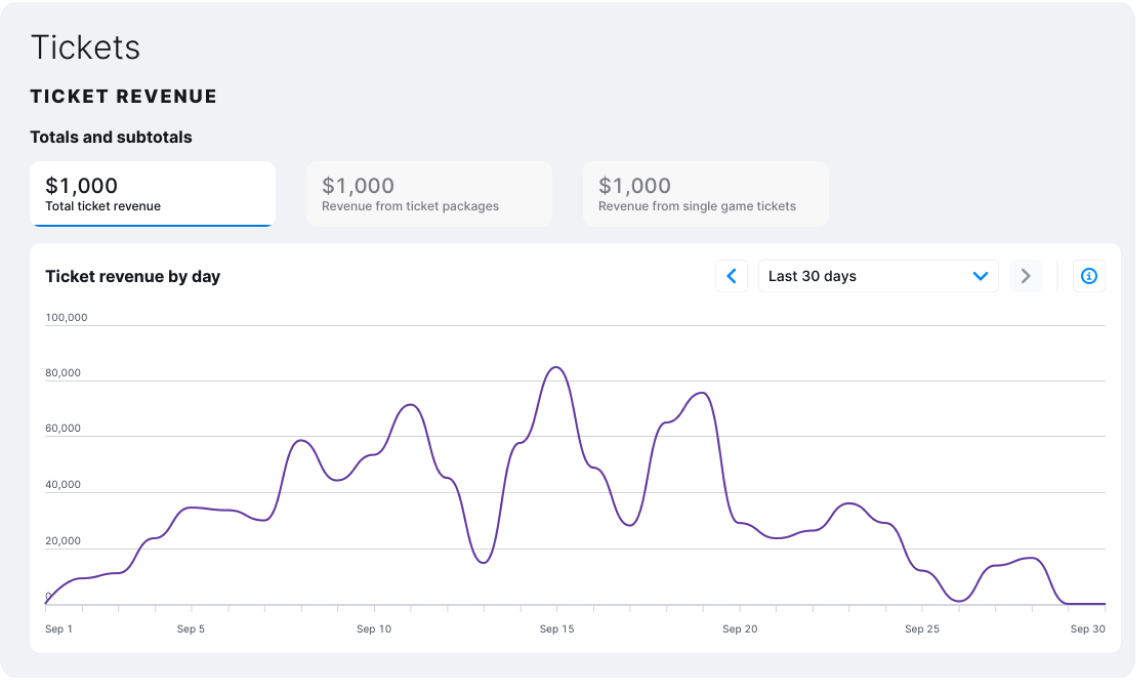
Task: Open the Last 30 days dropdown
Action: click(x=878, y=276)
